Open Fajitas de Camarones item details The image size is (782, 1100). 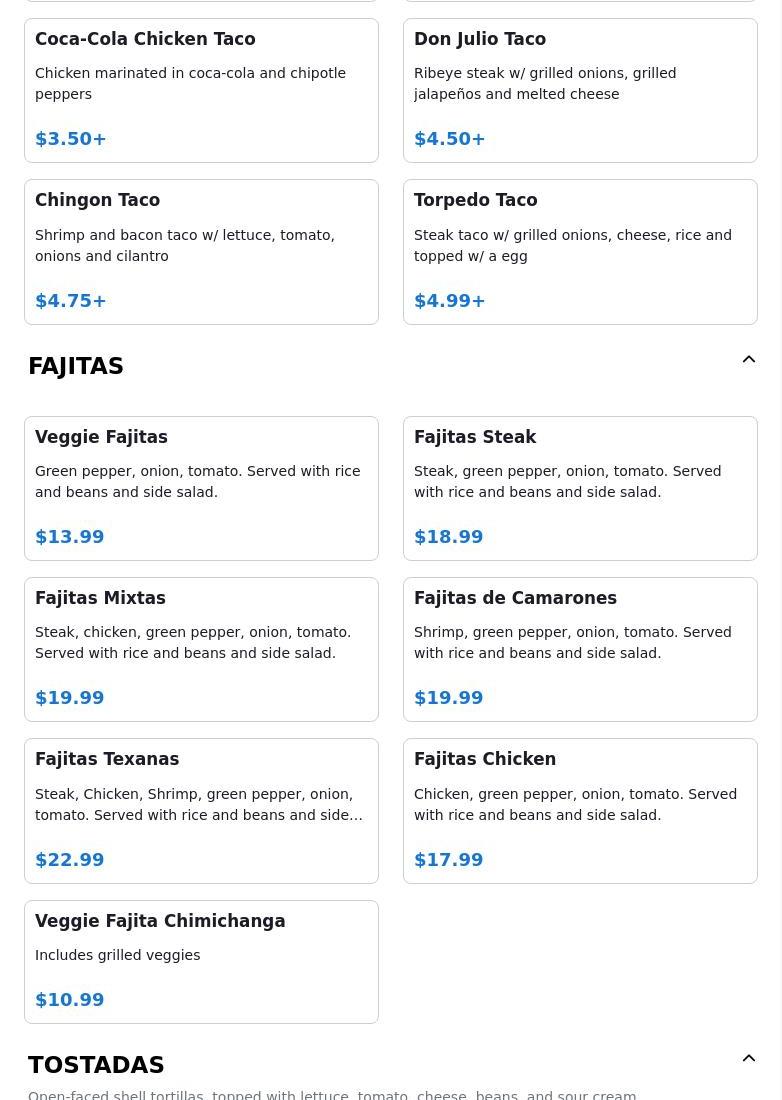point(580,650)
